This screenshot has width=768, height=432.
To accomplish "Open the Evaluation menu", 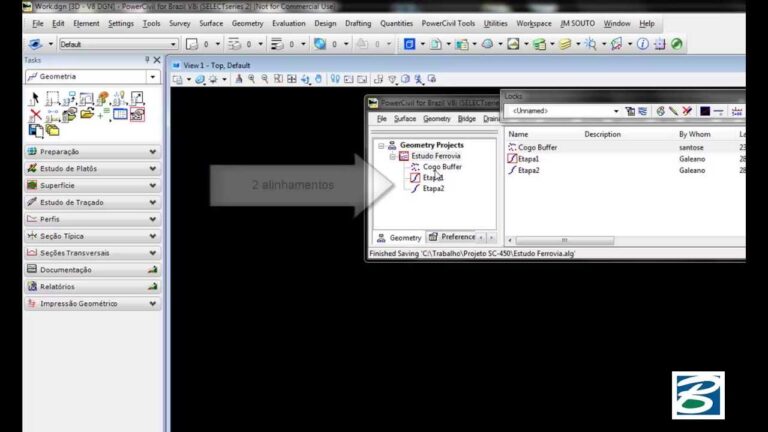I will (x=288, y=24).
